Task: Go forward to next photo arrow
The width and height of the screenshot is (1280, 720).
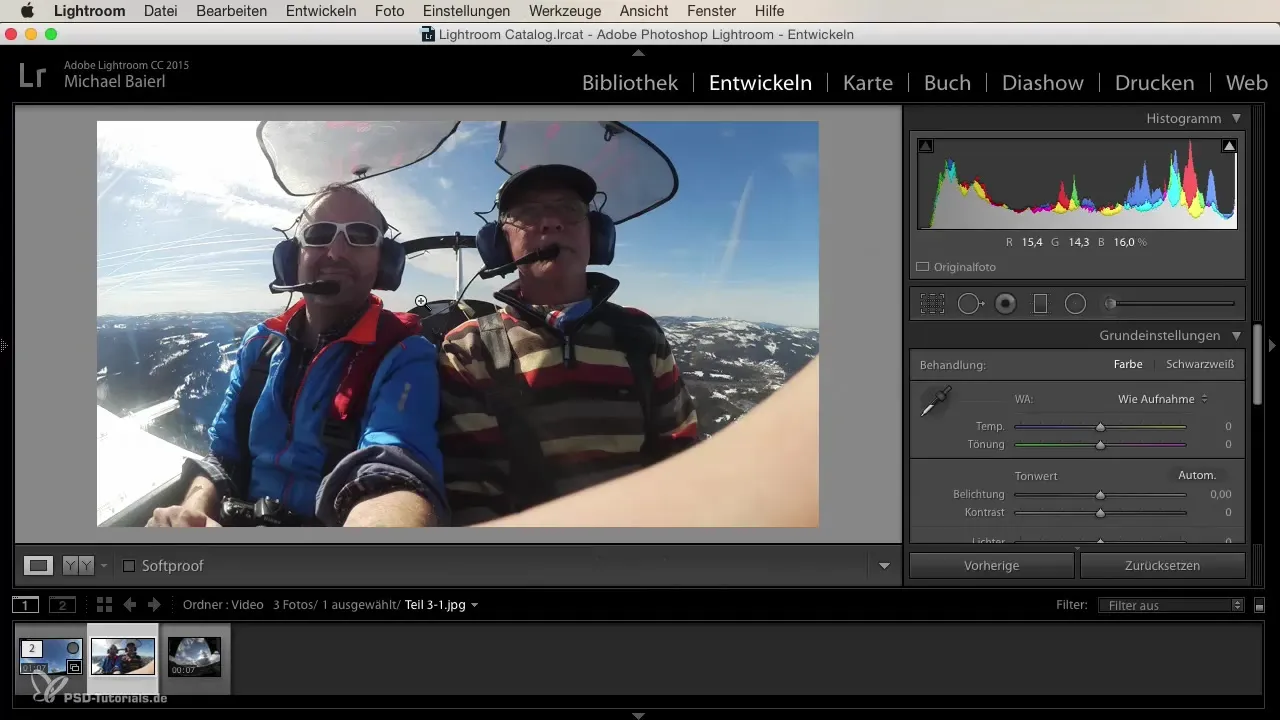Action: click(x=154, y=605)
